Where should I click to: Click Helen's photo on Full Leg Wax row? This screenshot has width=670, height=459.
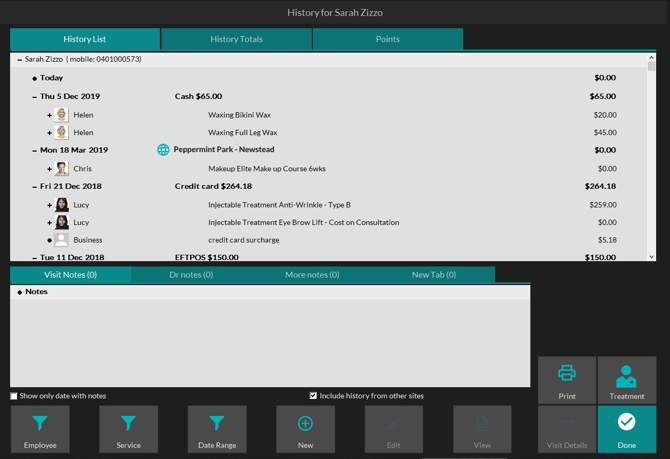(x=62, y=132)
